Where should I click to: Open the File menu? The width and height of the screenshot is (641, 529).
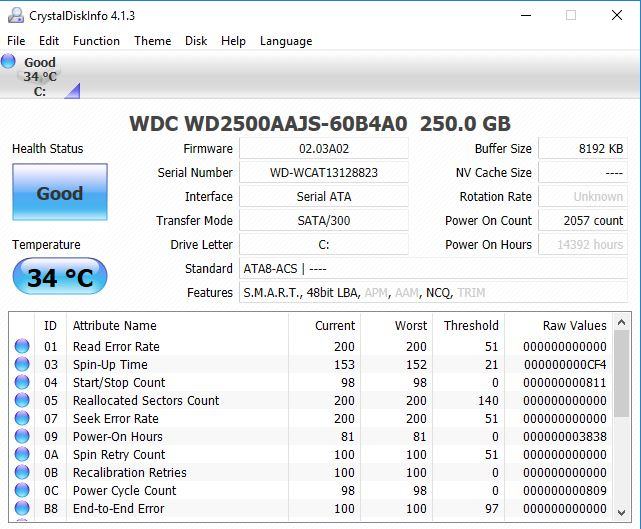[16, 41]
